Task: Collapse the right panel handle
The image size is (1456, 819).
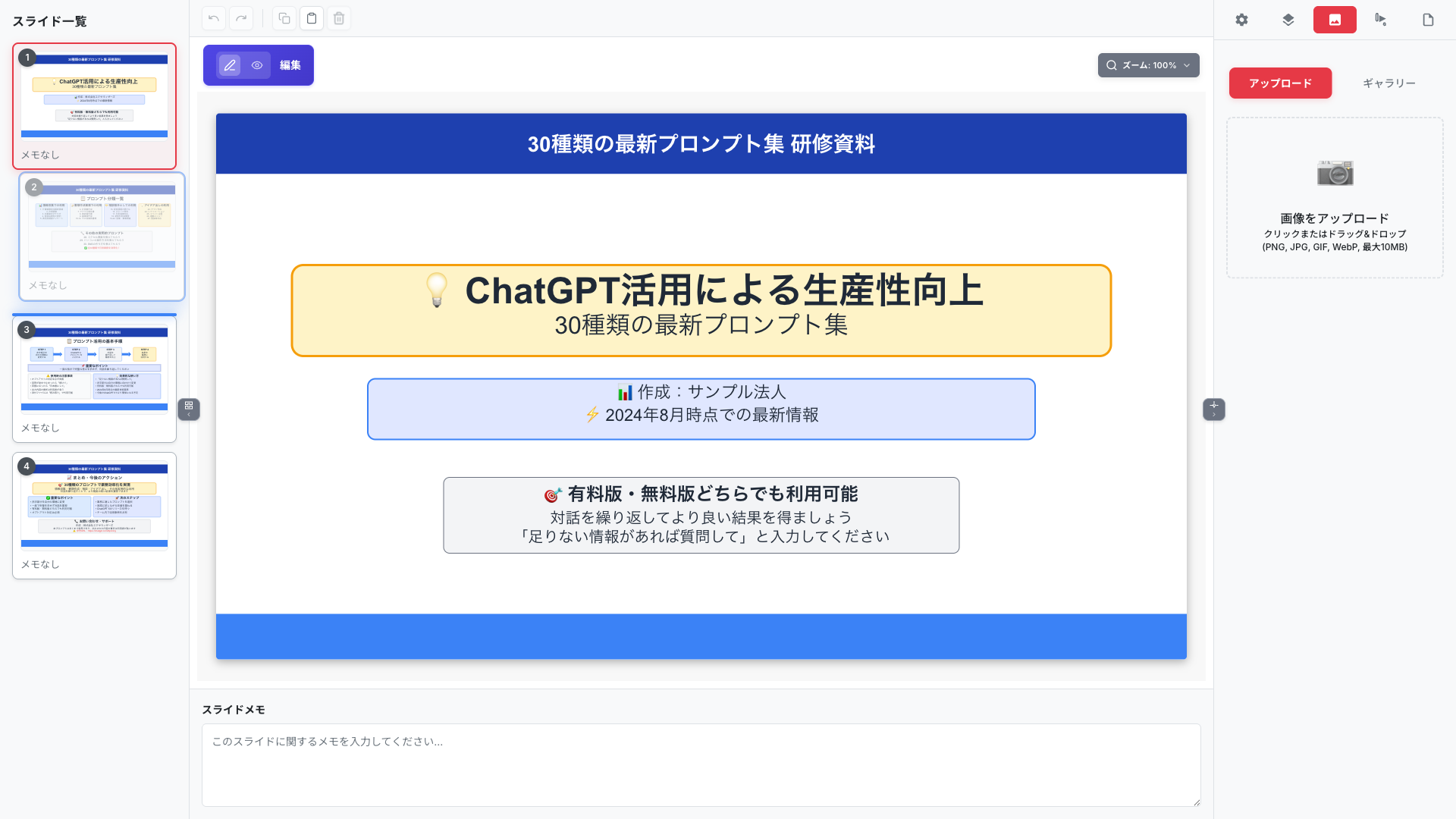Action: (1214, 409)
